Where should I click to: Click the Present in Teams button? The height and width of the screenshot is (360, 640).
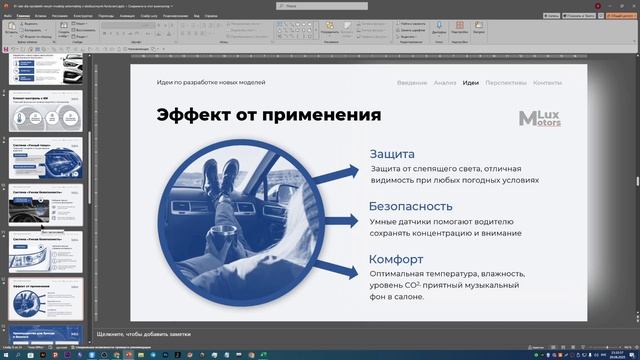pos(579,16)
